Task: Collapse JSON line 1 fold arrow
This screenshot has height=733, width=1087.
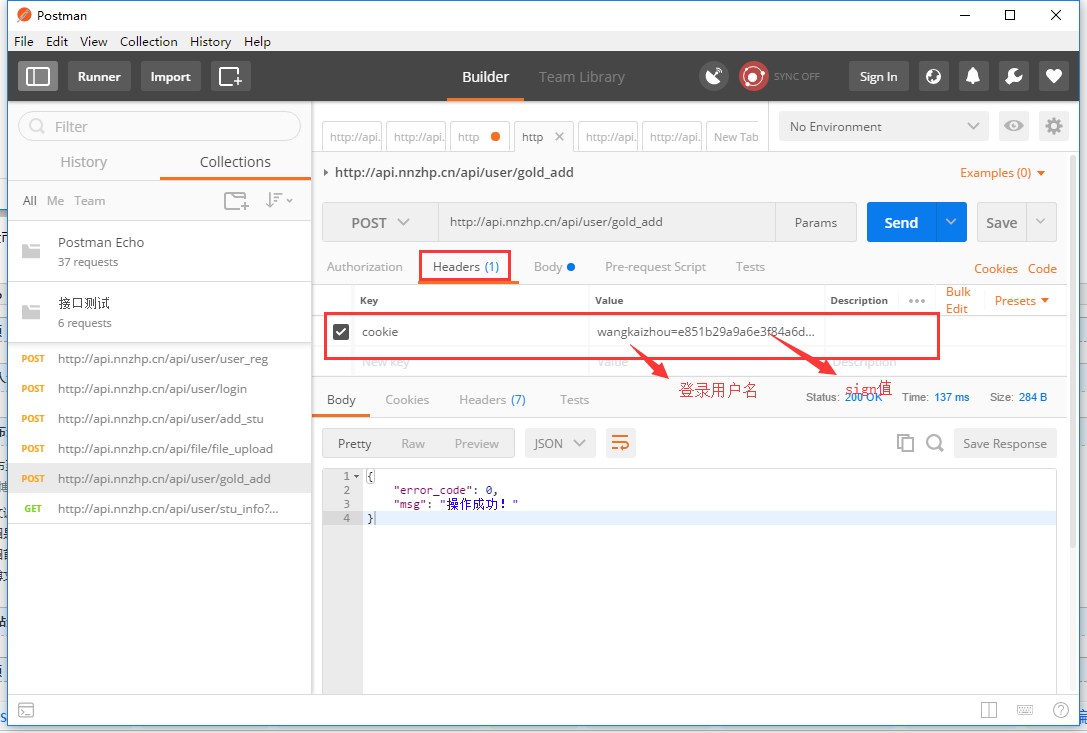Action: click(356, 476)
